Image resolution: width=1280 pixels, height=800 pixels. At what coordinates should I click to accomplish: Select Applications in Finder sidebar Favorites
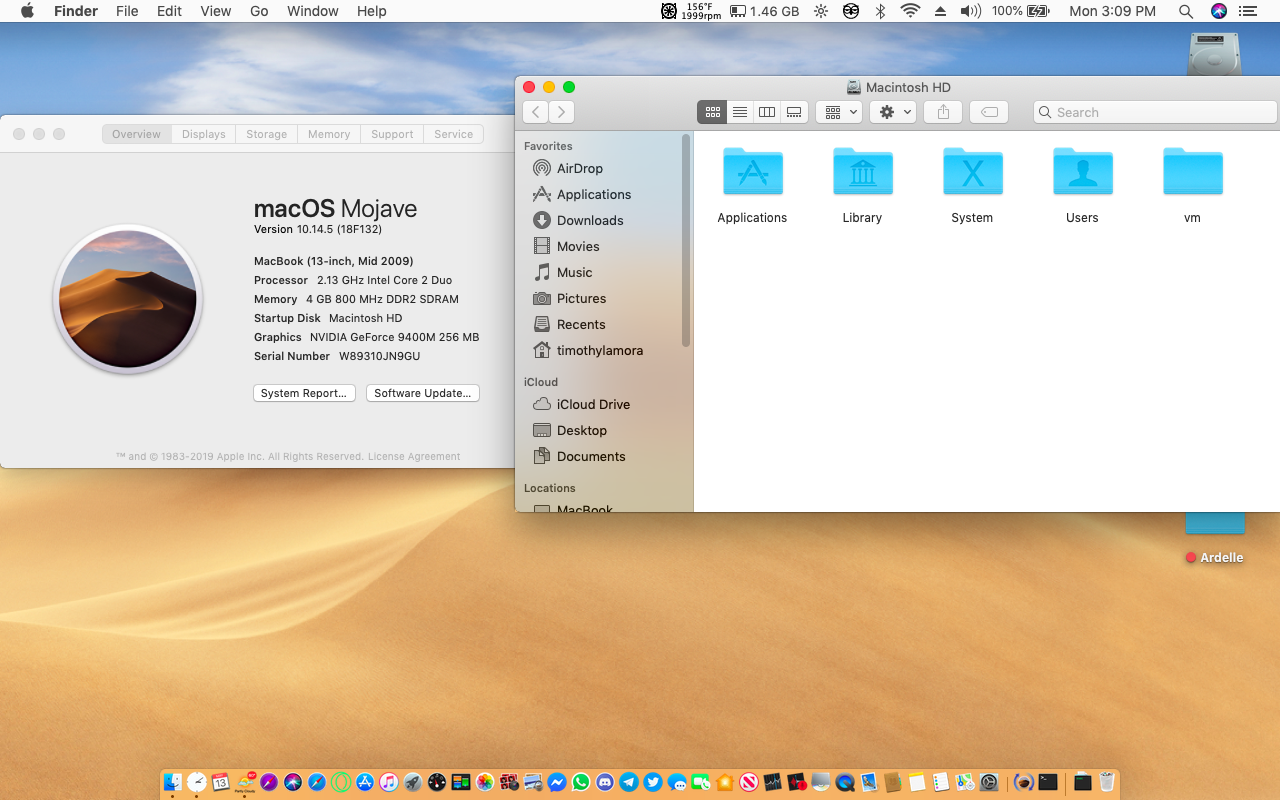[593, 194]
